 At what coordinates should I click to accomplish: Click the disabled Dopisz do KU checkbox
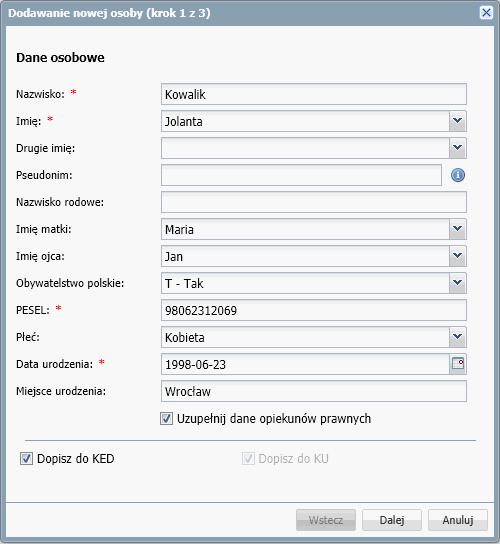coord(248,459)
